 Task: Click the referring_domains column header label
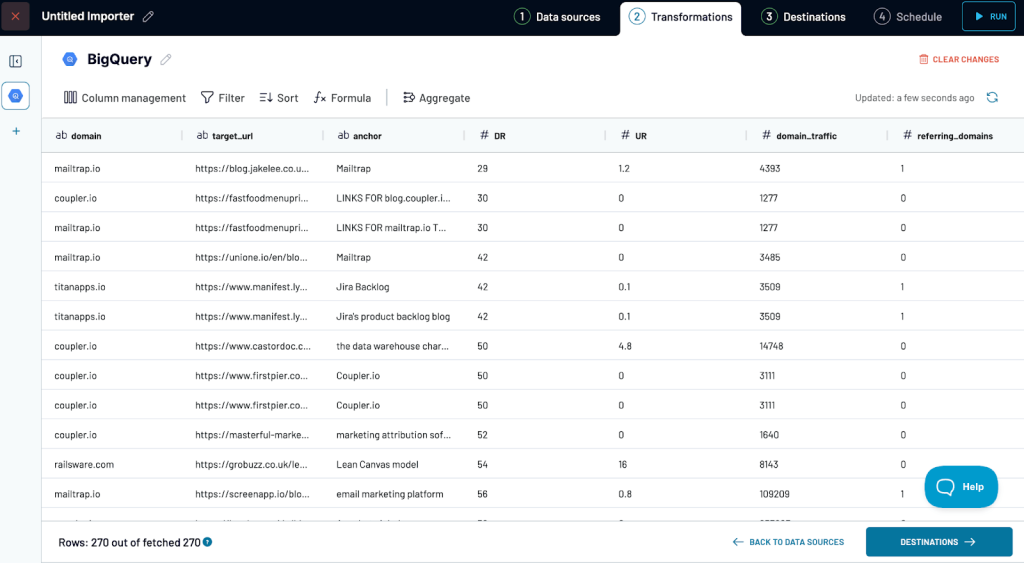click(955, 136)
